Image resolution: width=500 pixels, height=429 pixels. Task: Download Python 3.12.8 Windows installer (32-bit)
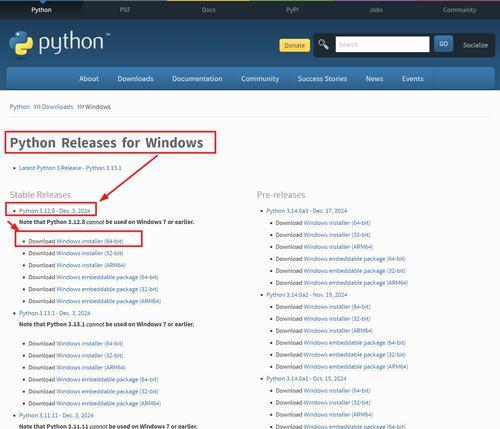(90, 253)
